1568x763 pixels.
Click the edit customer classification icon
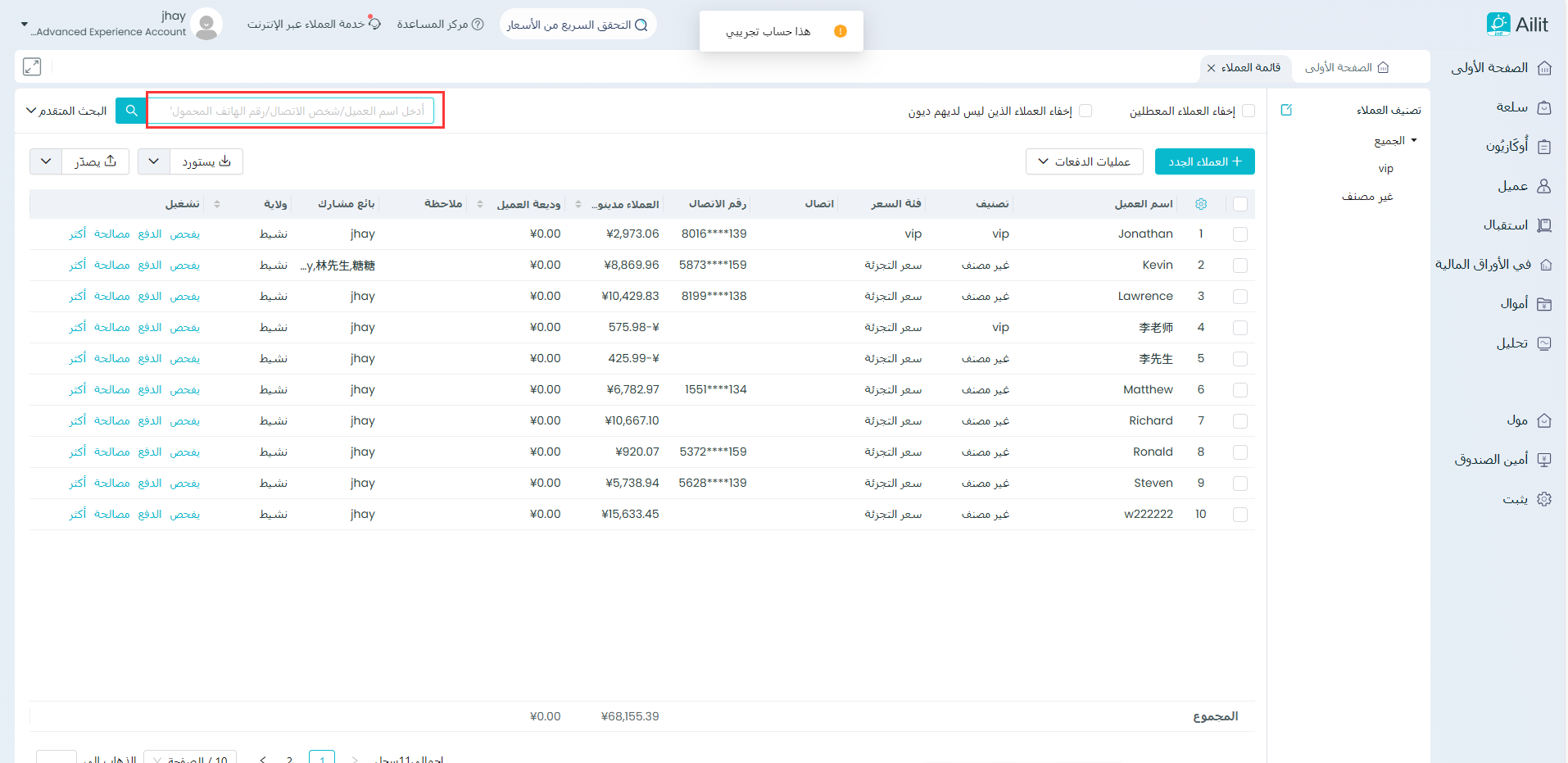tap(1286, 110)
